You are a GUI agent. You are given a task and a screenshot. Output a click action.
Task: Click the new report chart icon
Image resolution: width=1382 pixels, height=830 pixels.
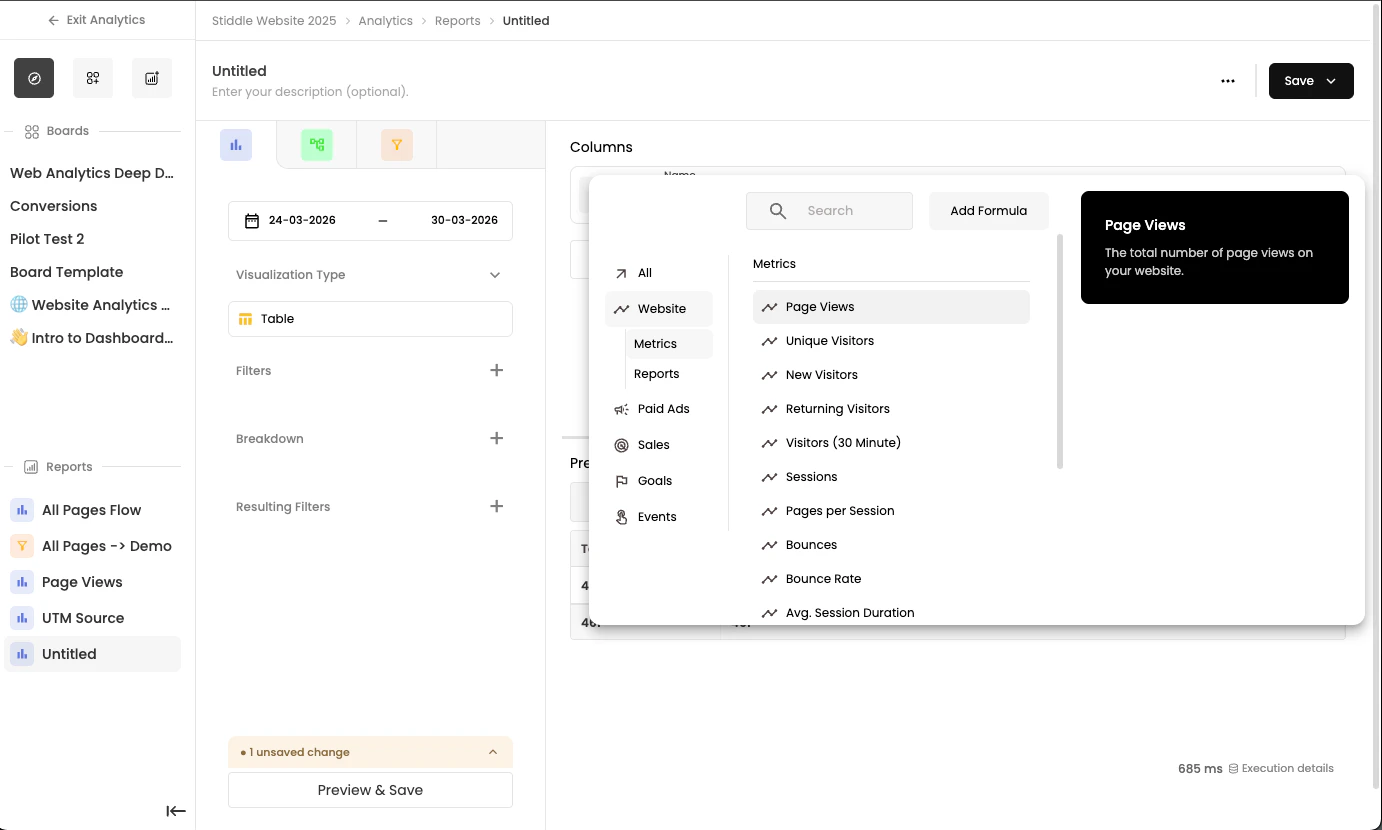click(152, 78)
